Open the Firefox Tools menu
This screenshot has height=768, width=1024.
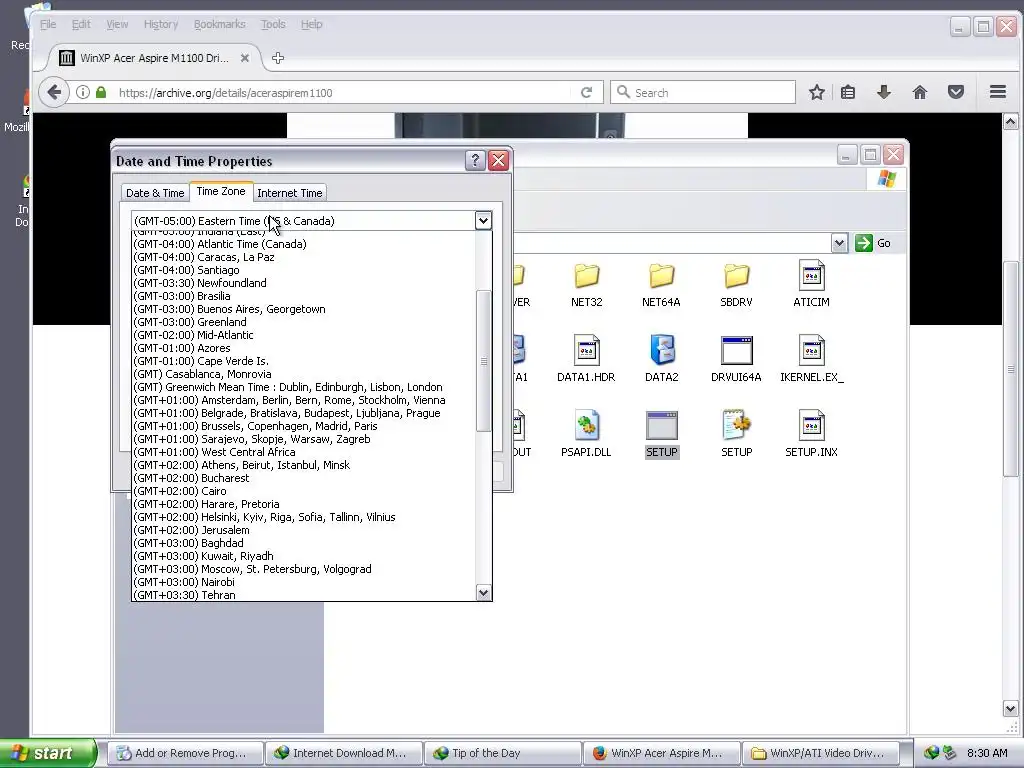point(273,24)
